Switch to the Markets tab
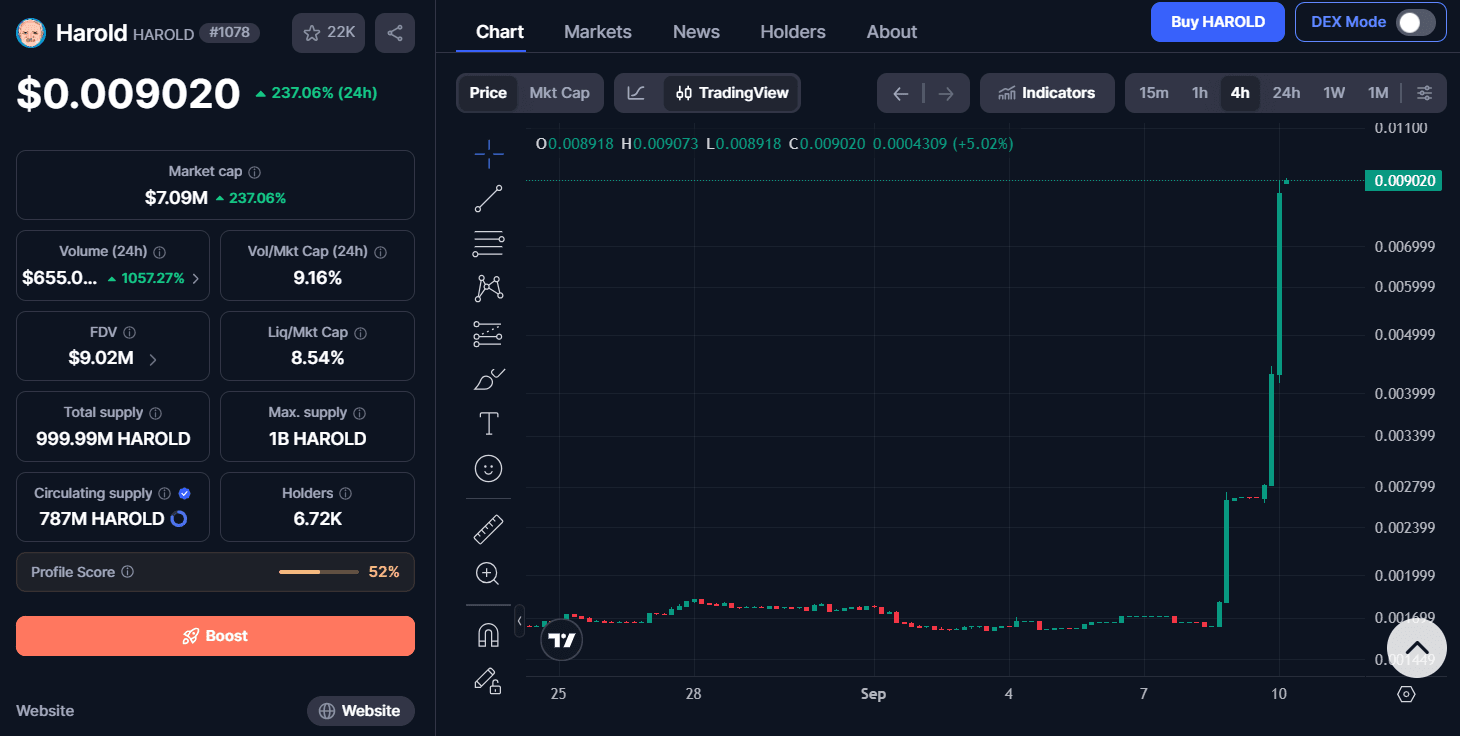1460x736 pixels. (598, 32)
